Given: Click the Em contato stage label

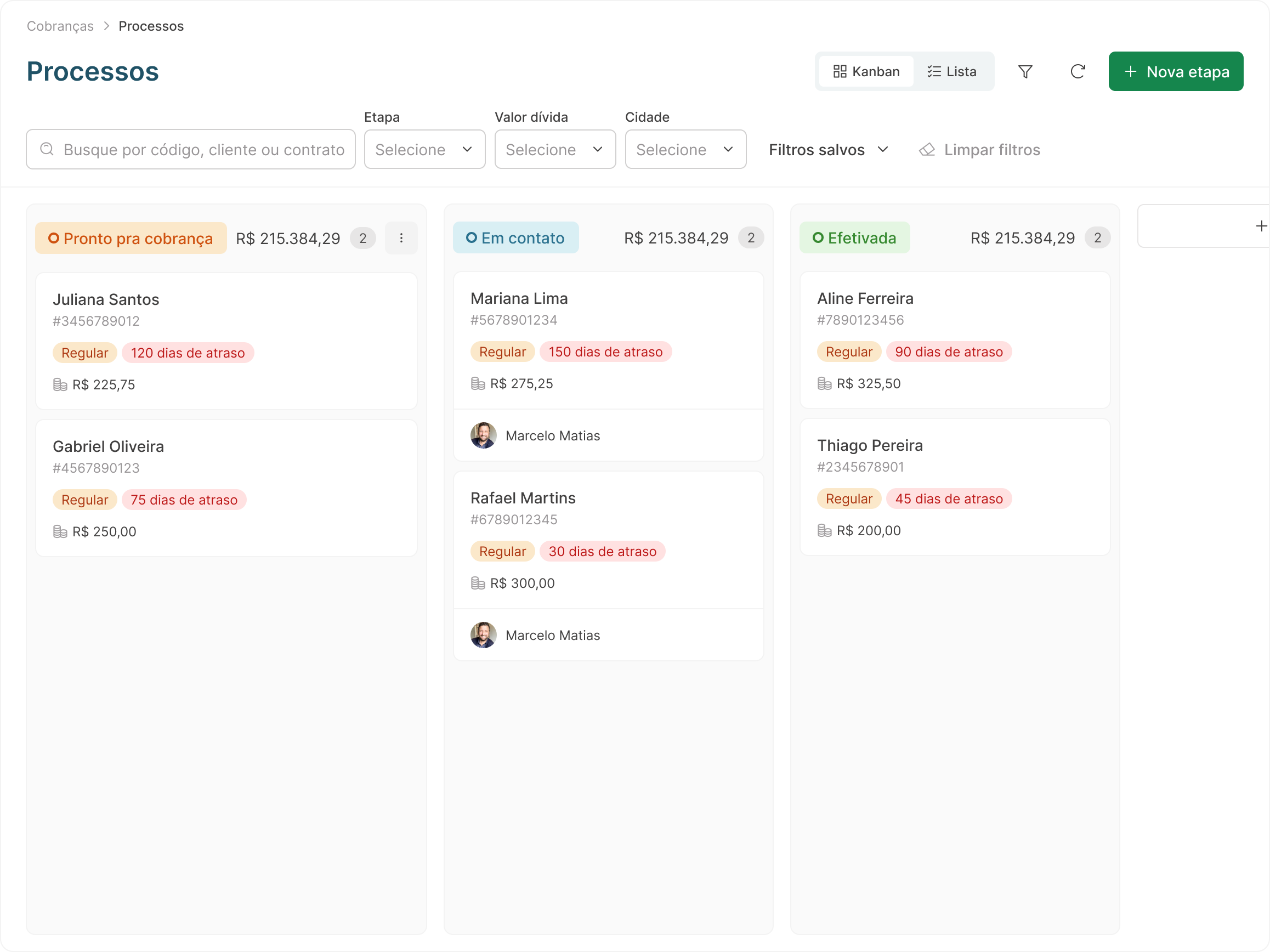Looking at the screenshot, I should (x=515, y=237).
